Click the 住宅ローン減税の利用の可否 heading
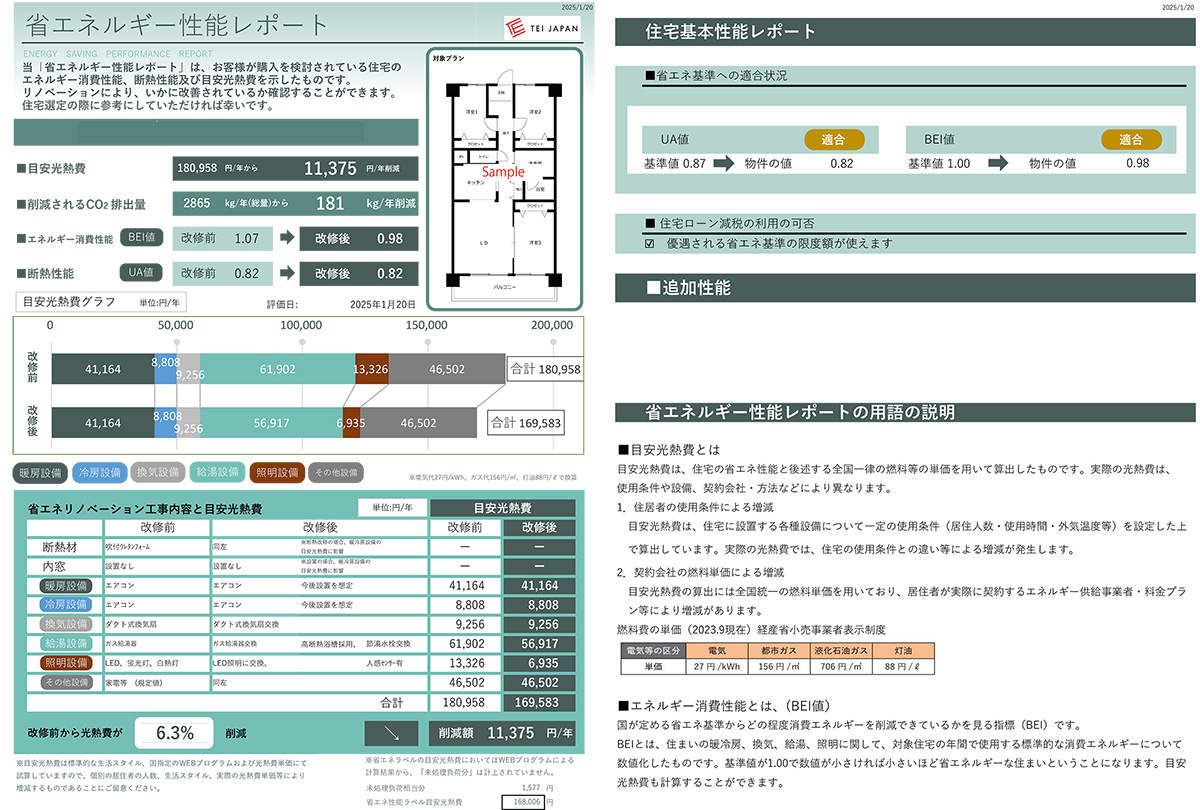The image size is (1200, 810). pos(729,222)
